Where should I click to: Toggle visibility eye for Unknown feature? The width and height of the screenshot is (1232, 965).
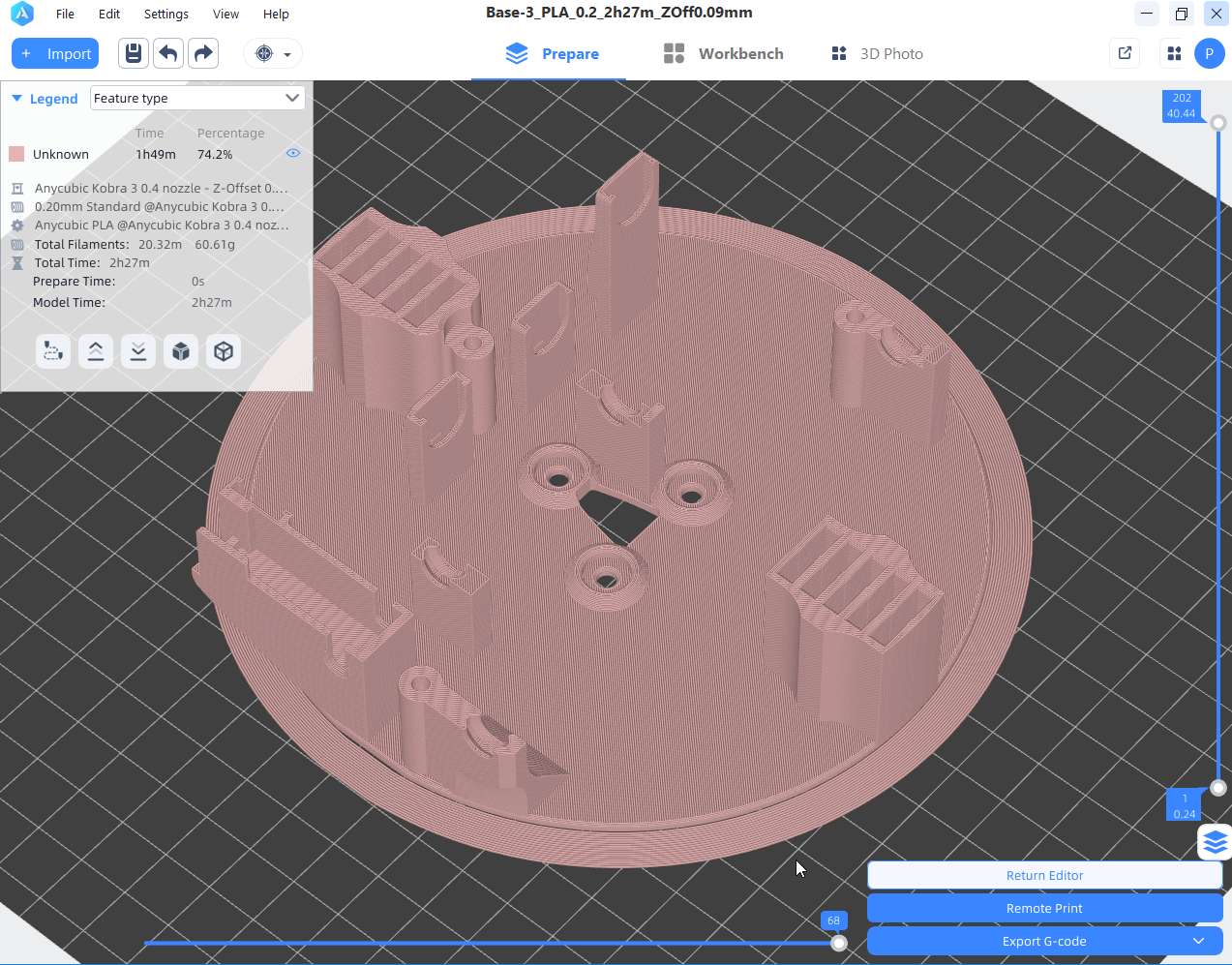coord(293,153)
